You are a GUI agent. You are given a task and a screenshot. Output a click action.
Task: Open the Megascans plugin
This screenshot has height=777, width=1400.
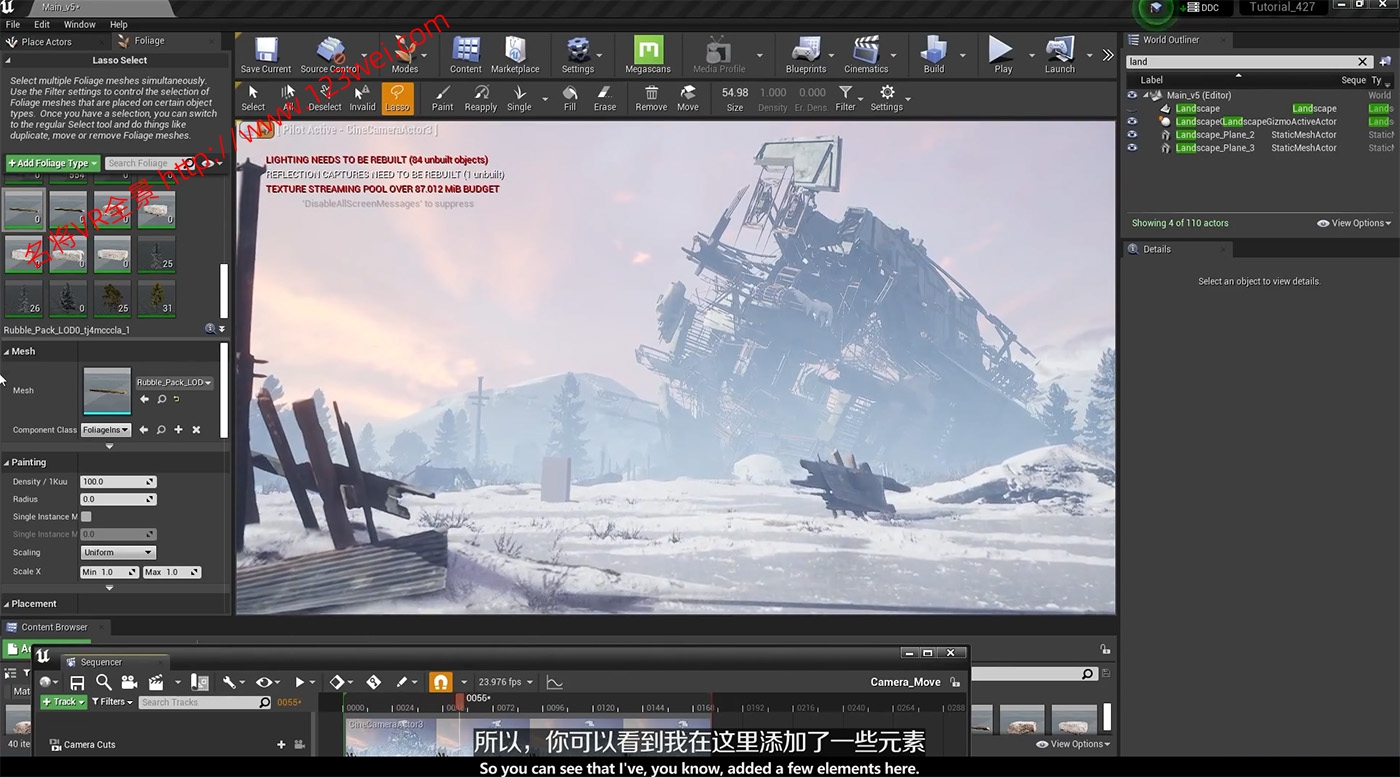point(648,54)
